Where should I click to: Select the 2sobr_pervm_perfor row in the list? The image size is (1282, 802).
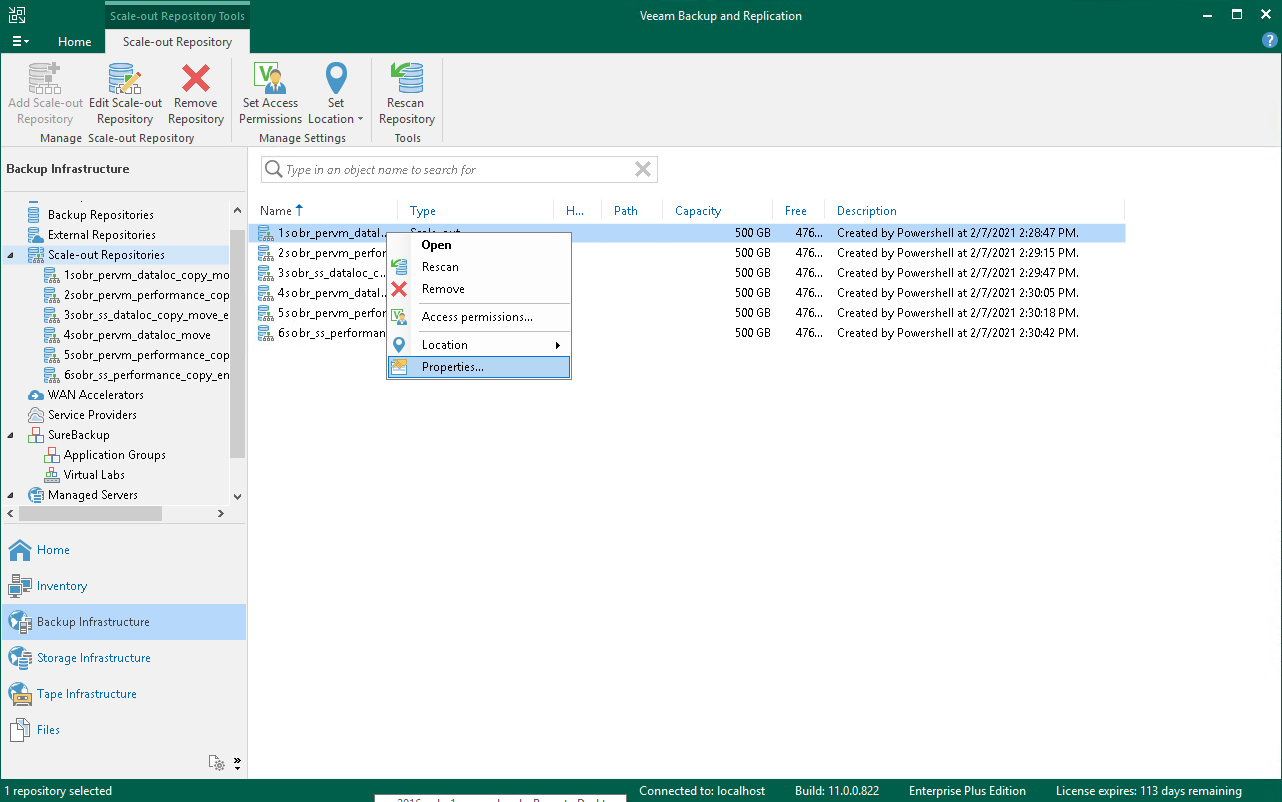[x=687, y=253]
